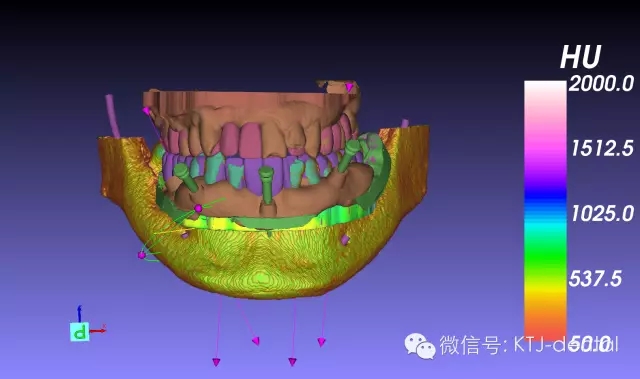Click the green orientation cube labeled d
This screenshot has width=640, height=379.
point(80,332)
